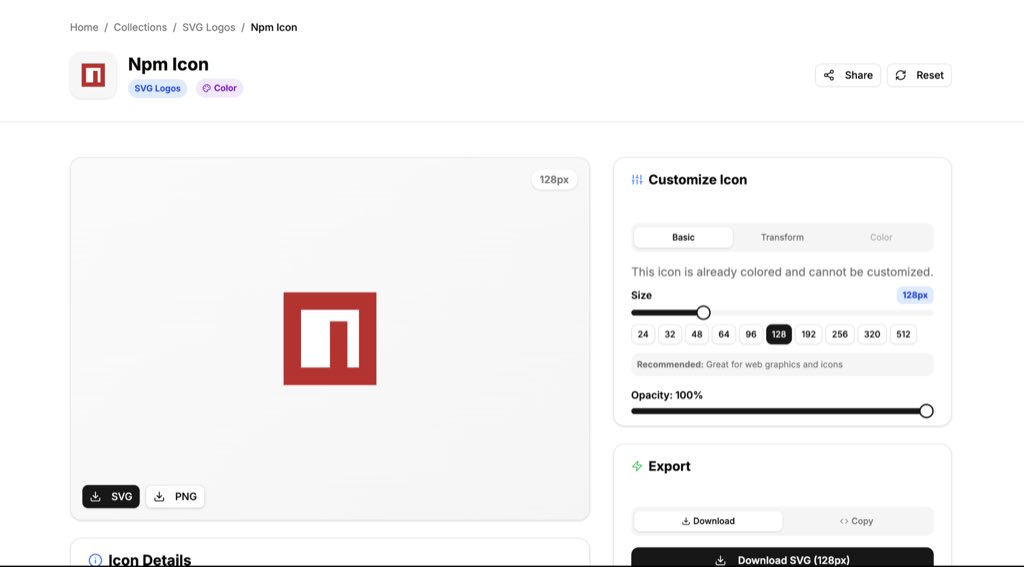Viewport: 1024px width, 567px height.
Task: Click the SVG Logos tag badge
Action: pyautogui.click(x=157, y=88)
